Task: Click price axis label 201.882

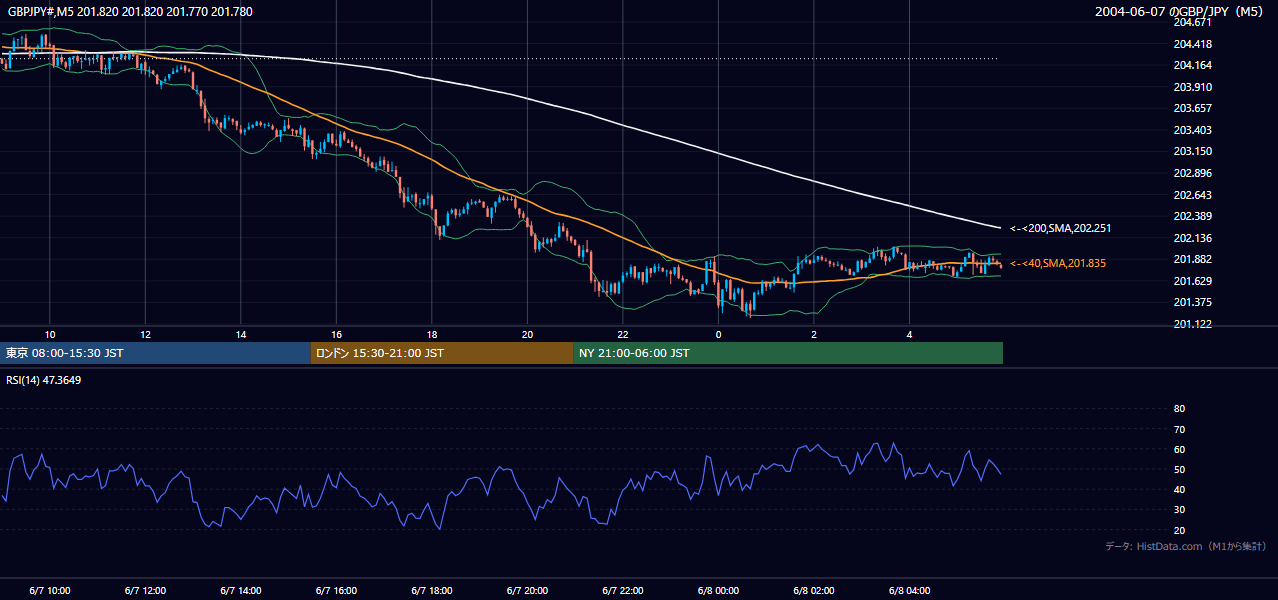Action: pos(1192,259)
